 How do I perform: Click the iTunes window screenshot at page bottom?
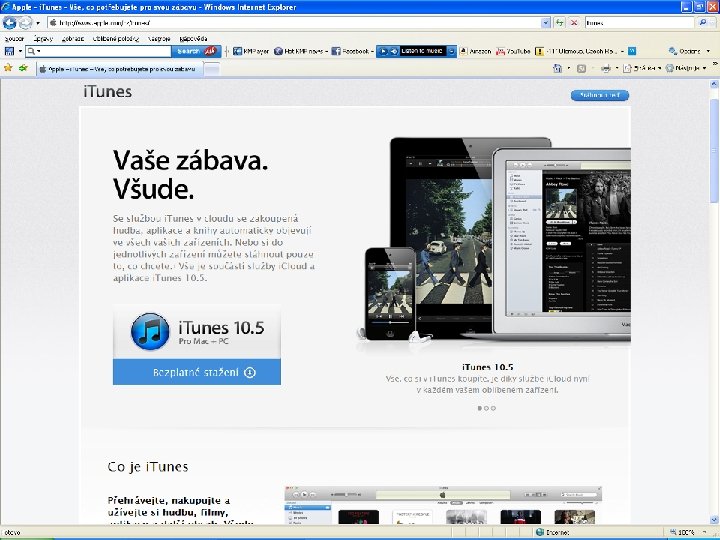pos(443,505)
